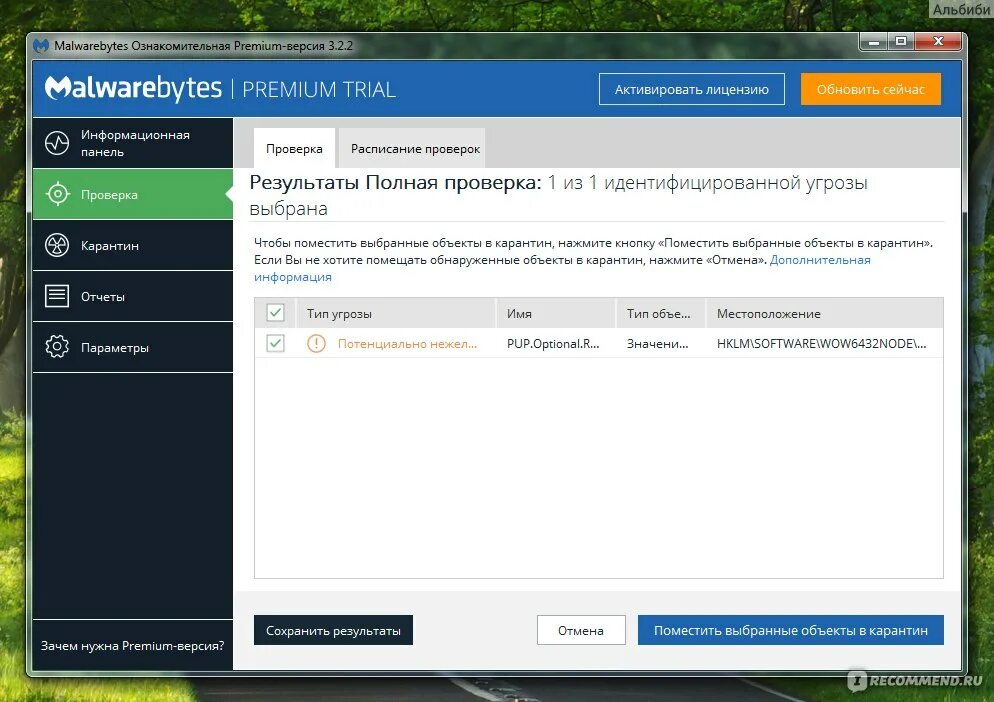Click the quarantine radiation icon
This screenshot has width=994, height=702.
pyautogui.click(x=57, y=245)
